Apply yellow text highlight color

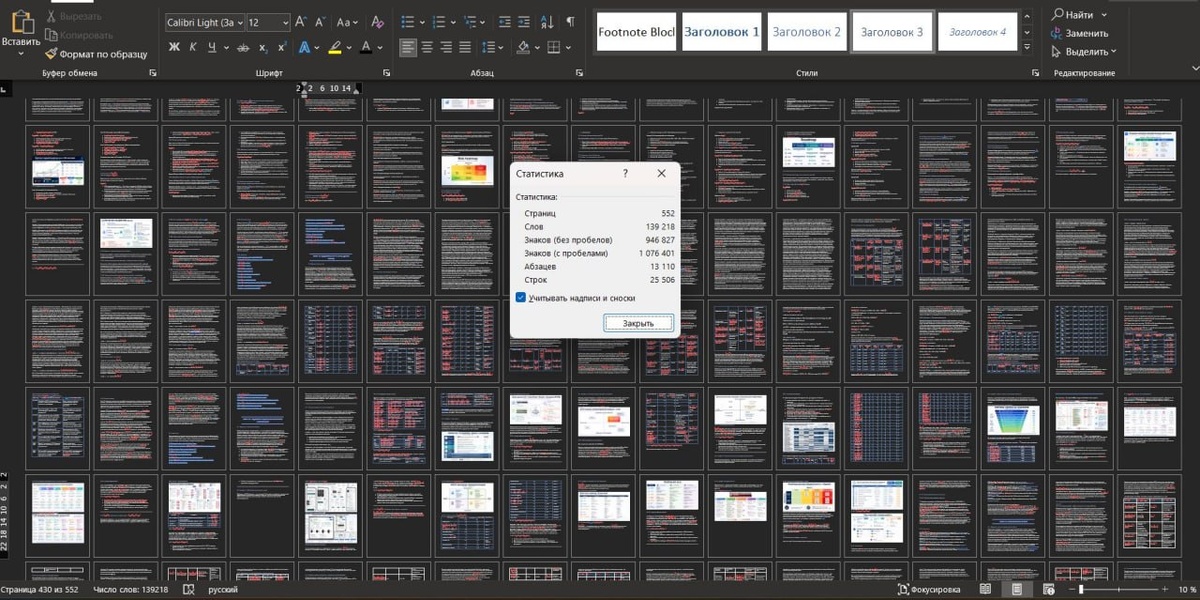(x=335, y=47)
